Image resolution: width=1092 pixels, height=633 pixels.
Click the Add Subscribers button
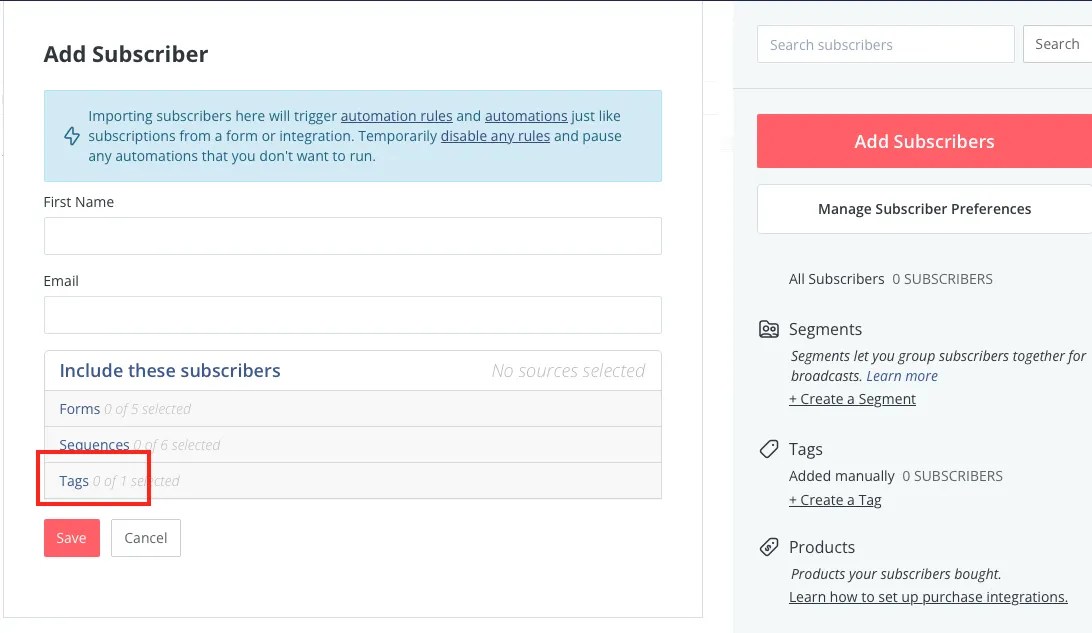pyautogui.click(x=923, y=141)
